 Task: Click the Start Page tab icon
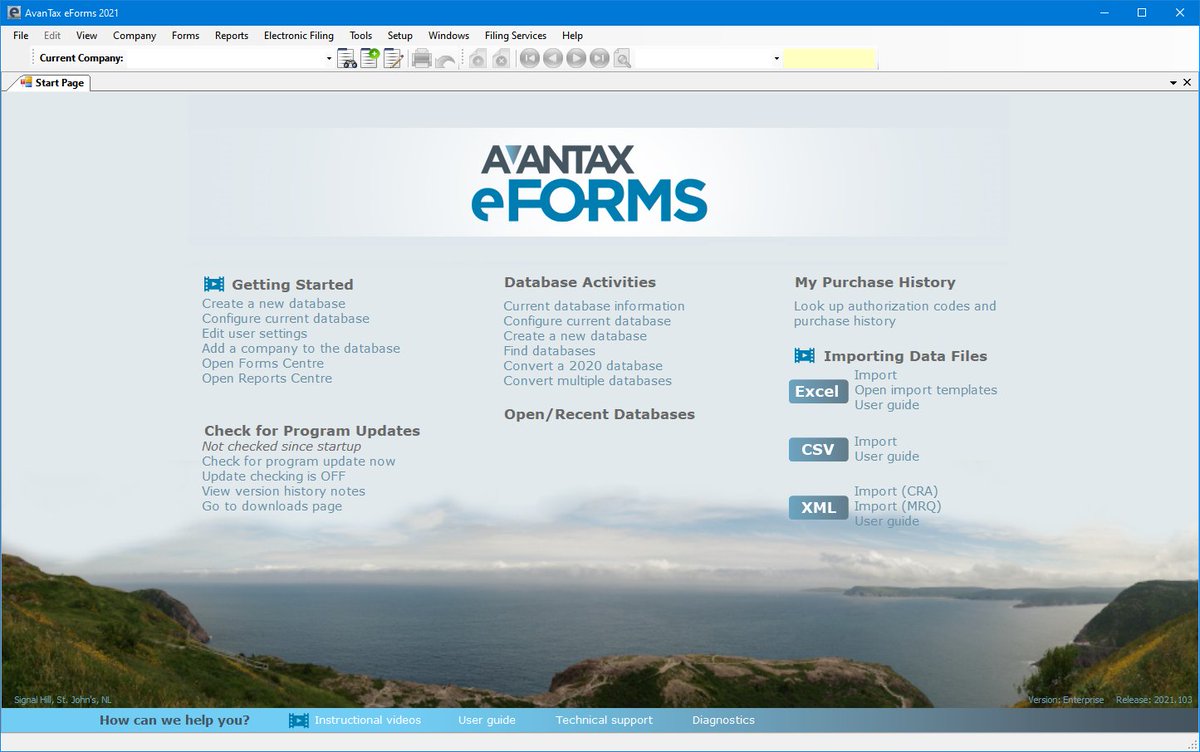pos(26,83)
